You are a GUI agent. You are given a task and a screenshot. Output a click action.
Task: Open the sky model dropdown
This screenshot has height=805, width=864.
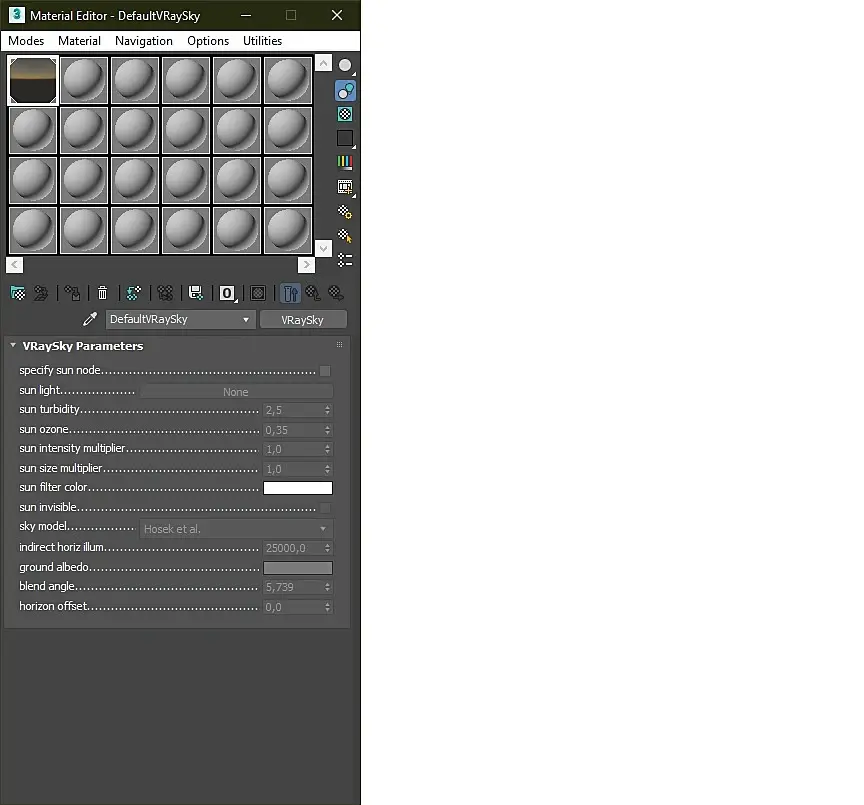coord(236,529)
